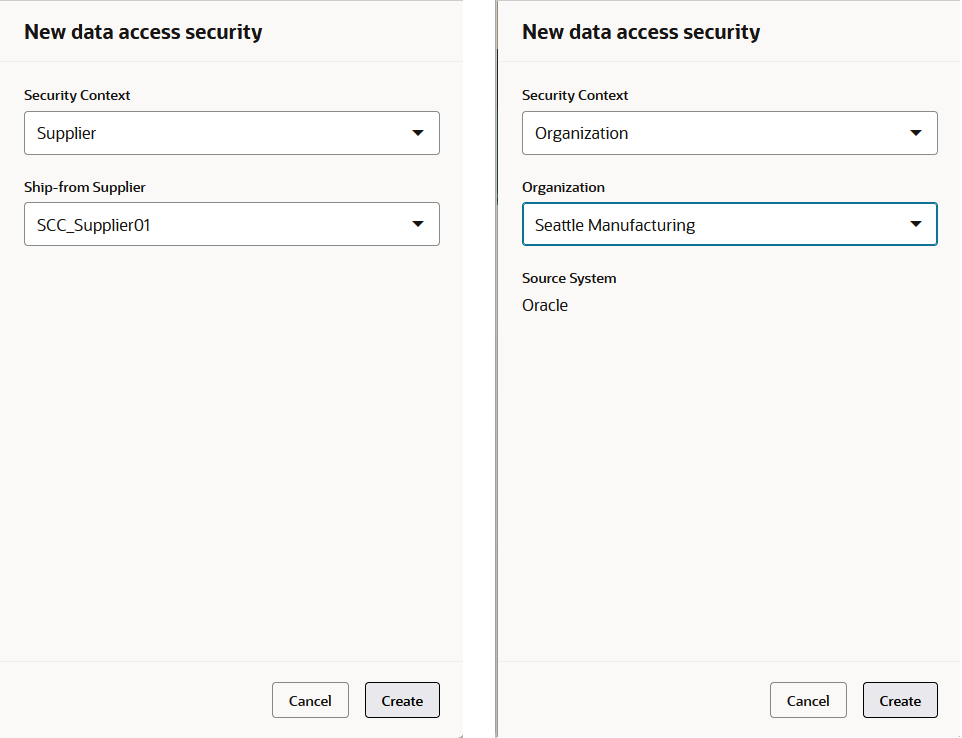The image size is (962, 738).
Task: Click the Security Context label in right dialog
Action: pyautogui.click(x=575, y=95)
